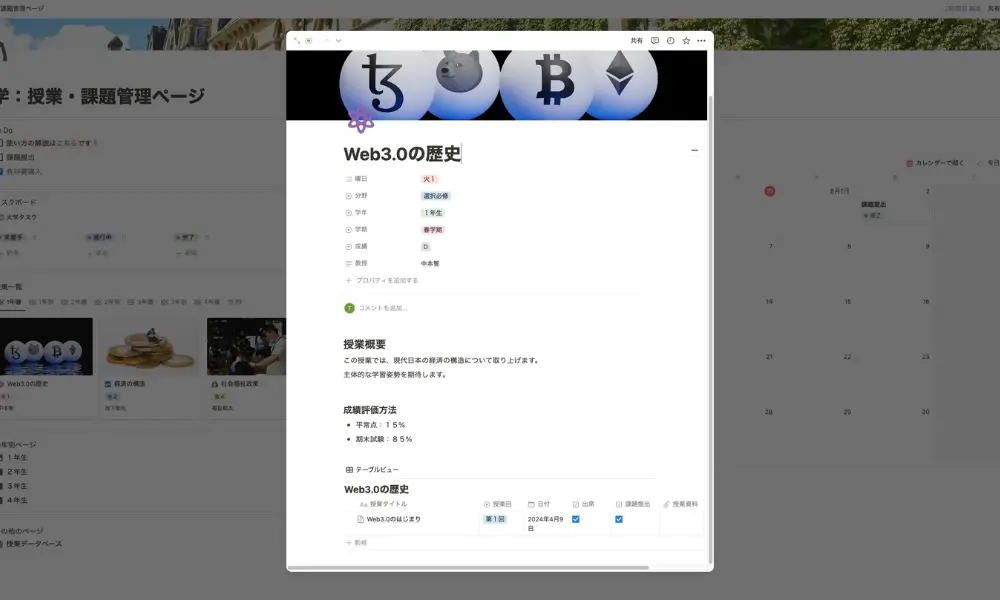Image resolution: width=1000 pixels, height=600 pixels.
Task: Click the 学期 property select icon
Action: coord(348,230)
